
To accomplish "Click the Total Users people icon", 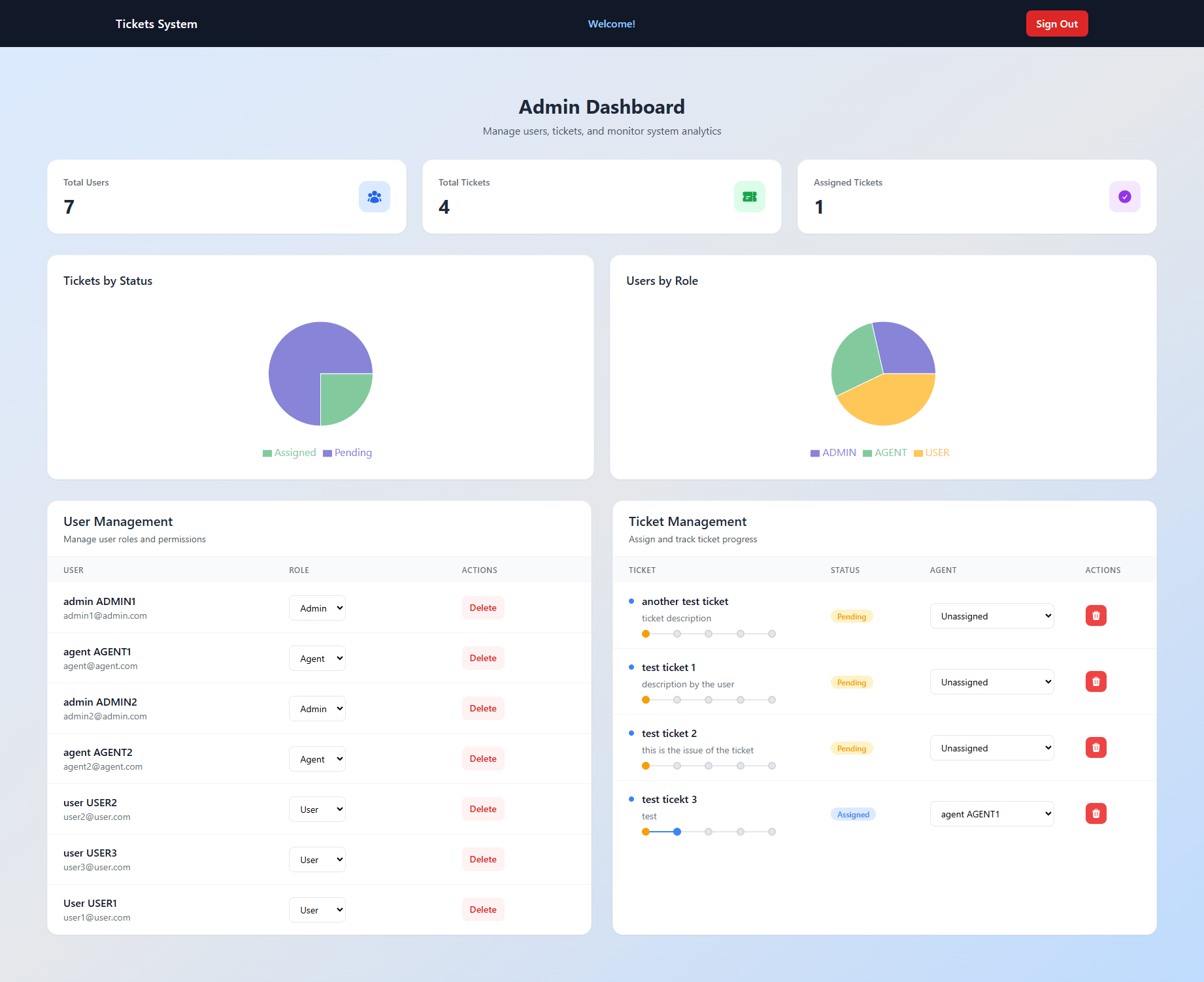I will [374, 197].
